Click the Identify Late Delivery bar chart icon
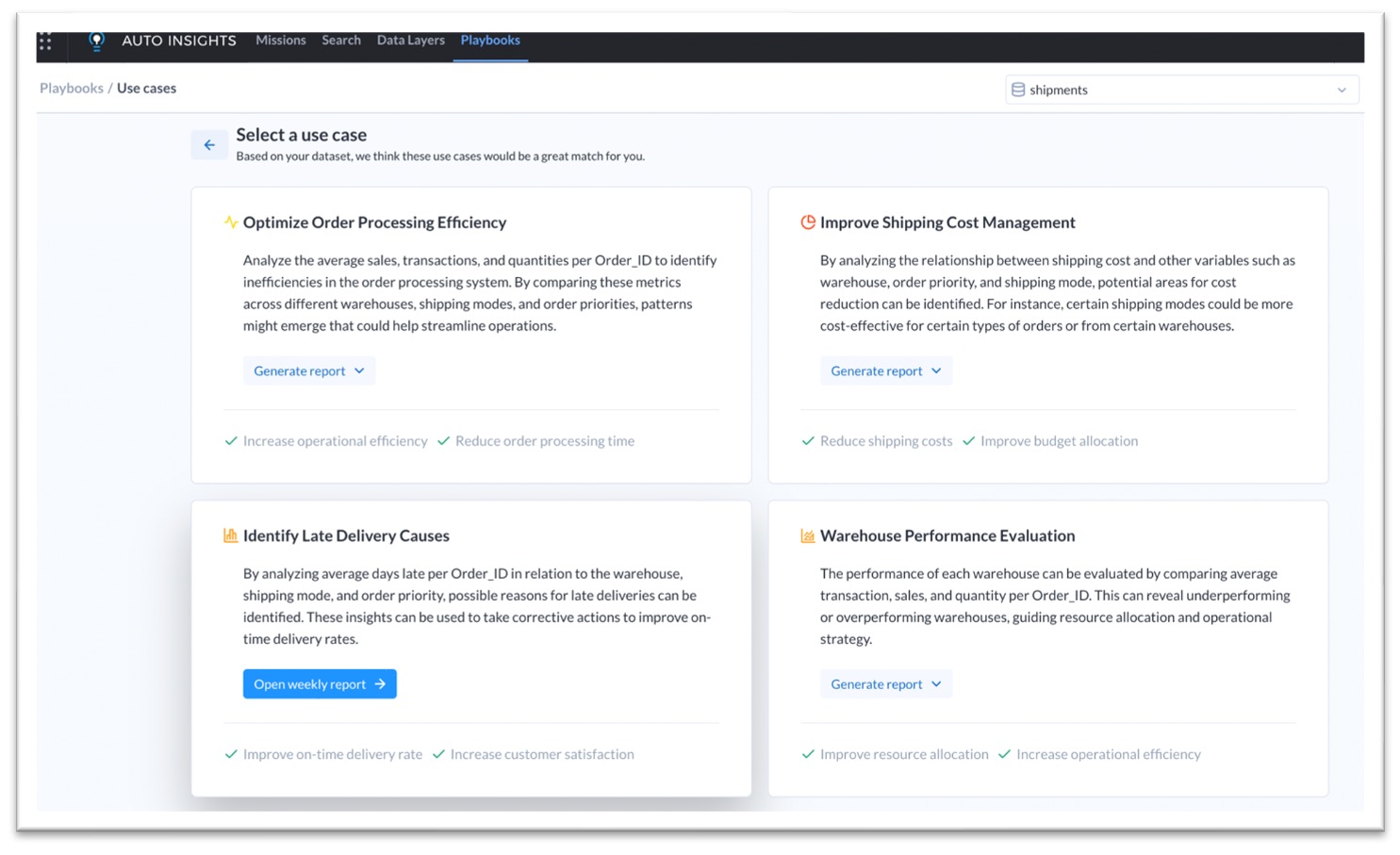Screen dimensions: 1400x855 click(x=231, y=535)
